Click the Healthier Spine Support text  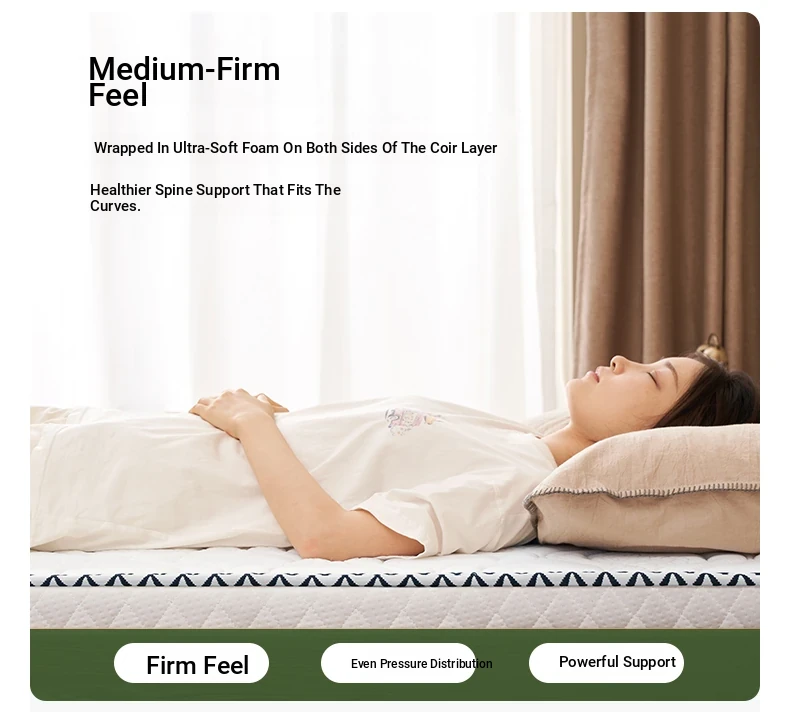215,198
